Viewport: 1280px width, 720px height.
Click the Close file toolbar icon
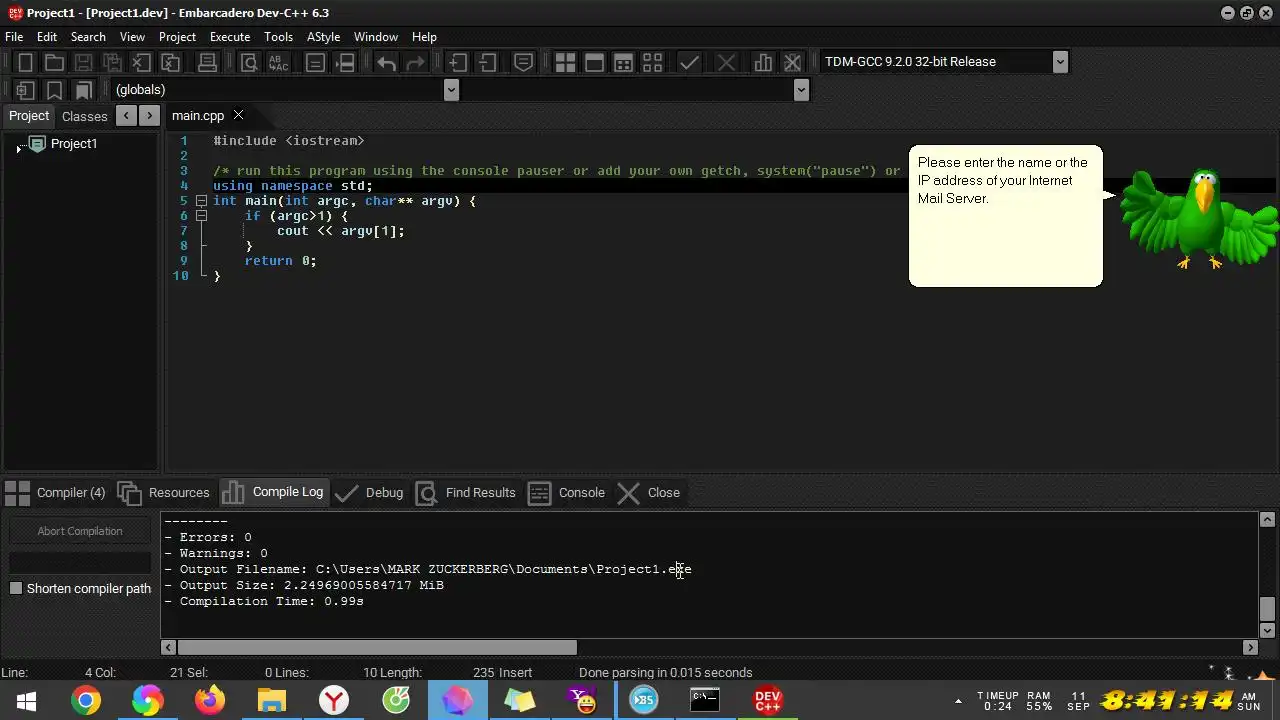click(x=141, y=62)
